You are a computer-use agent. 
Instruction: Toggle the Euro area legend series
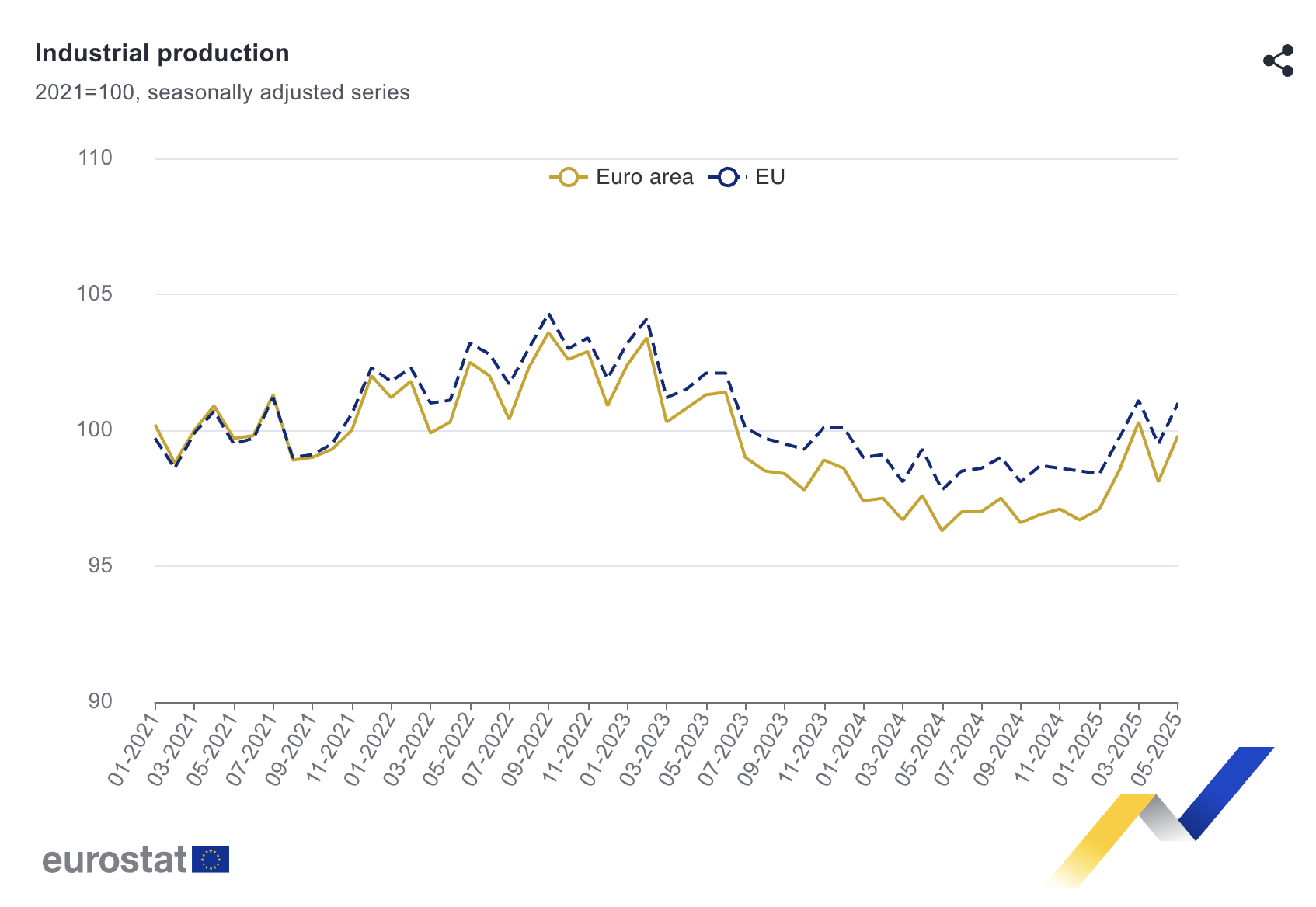[644, 177]
